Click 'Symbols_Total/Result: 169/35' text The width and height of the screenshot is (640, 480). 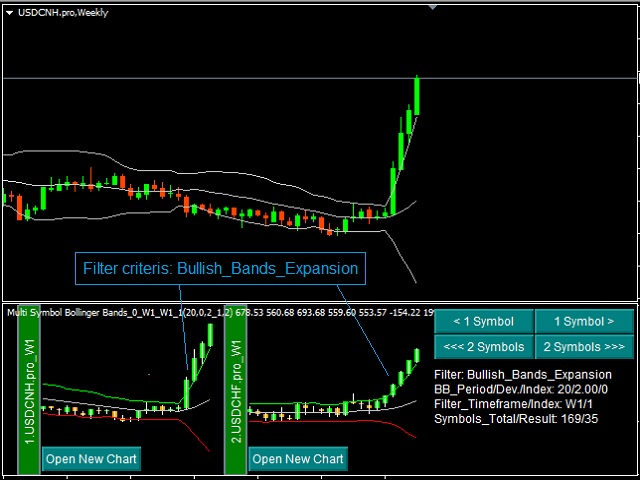[x=516, y=419]
